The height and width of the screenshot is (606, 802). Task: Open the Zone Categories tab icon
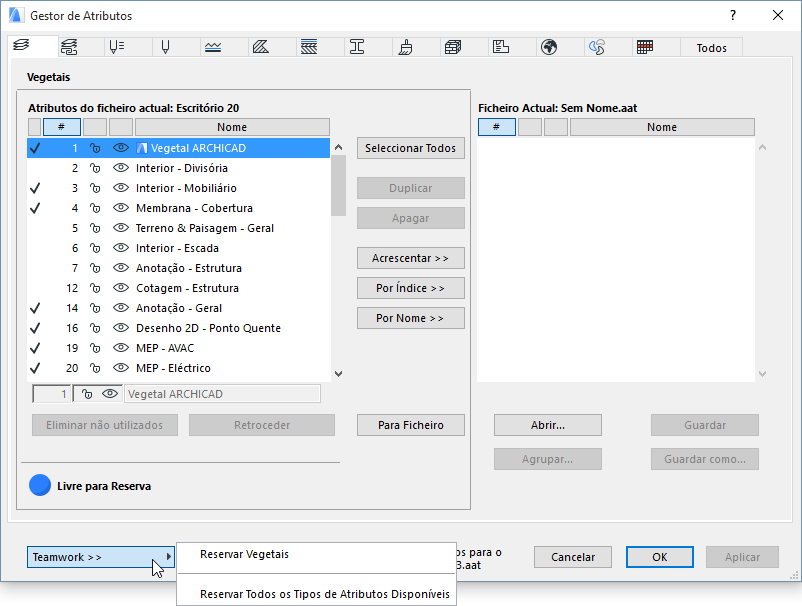coord(501,47)
